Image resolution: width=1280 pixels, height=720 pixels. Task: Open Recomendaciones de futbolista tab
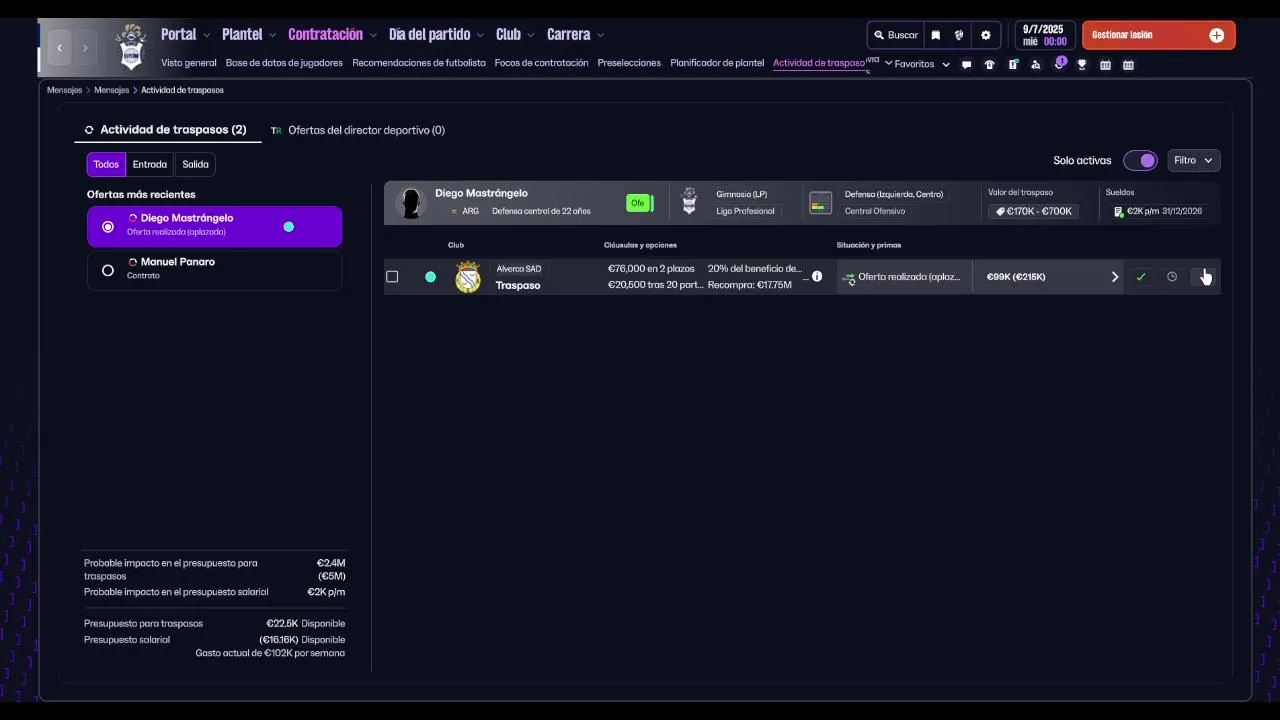[x=419, y=63]
